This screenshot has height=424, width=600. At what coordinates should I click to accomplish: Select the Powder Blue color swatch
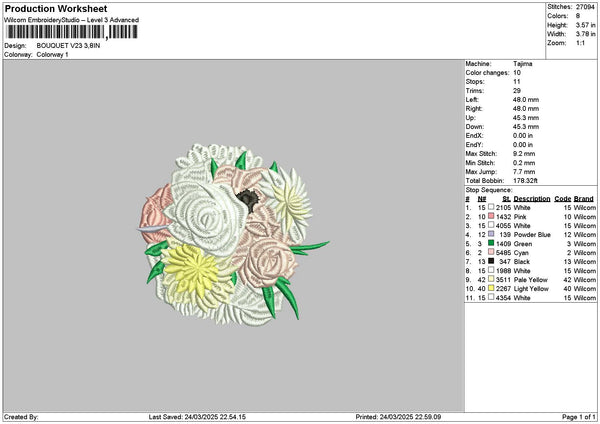(x=491, y=234)
